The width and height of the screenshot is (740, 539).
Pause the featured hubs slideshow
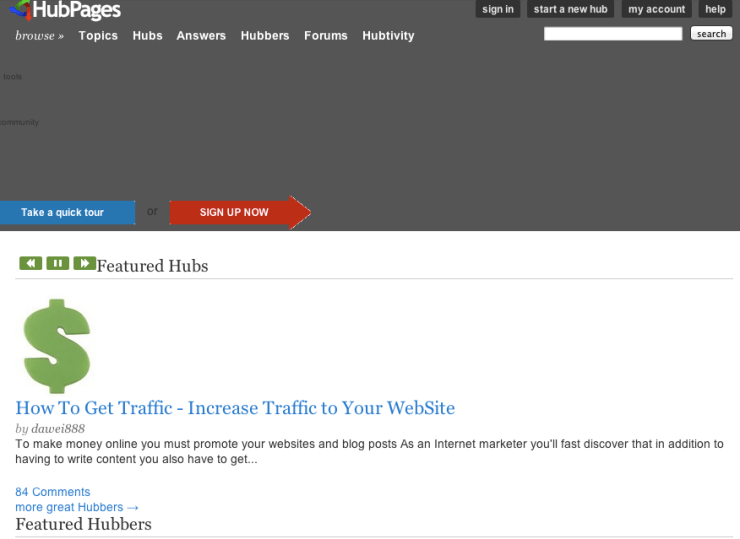click(x=57, y=264)
